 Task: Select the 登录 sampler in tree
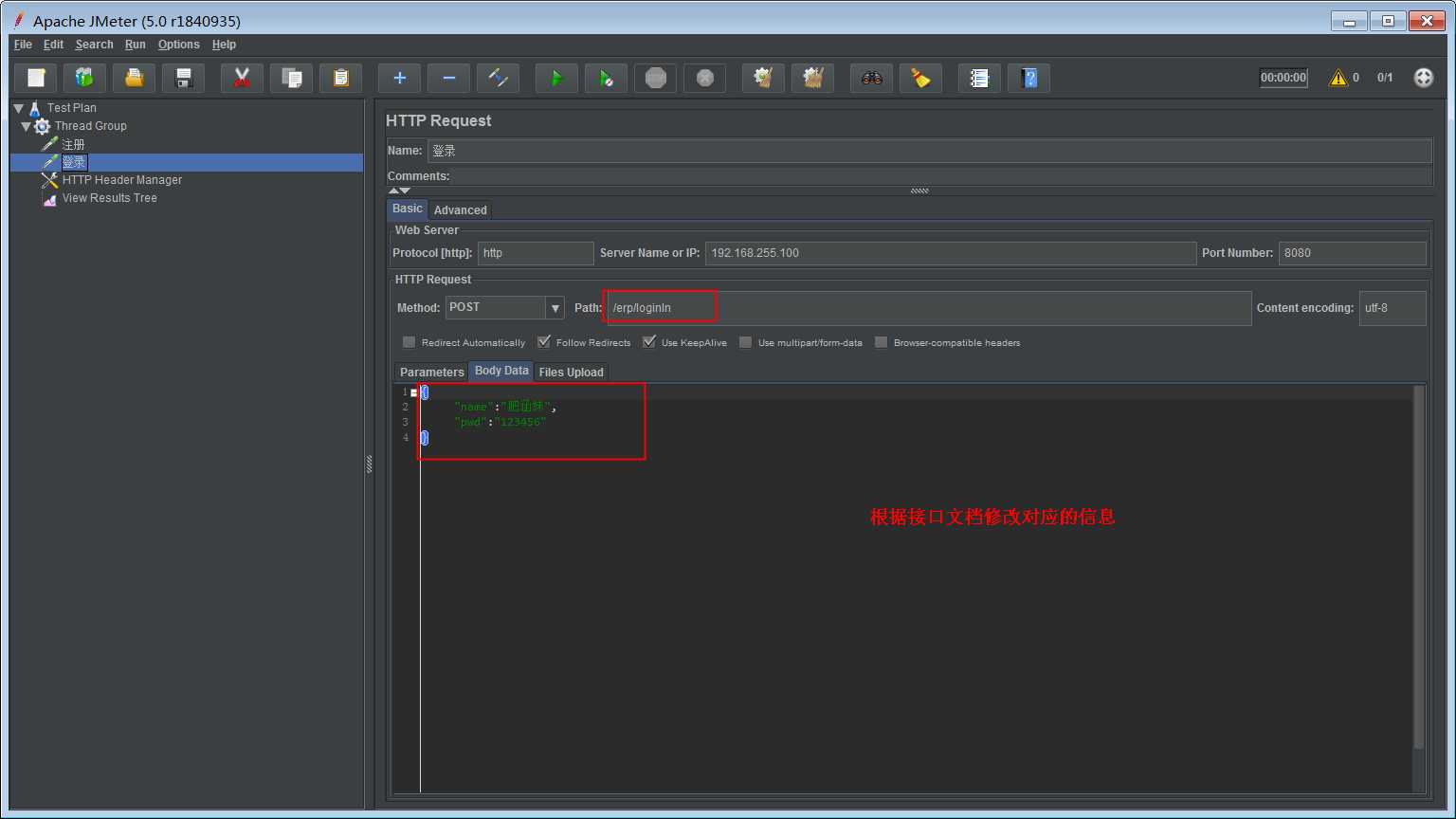tap(74, 162)
